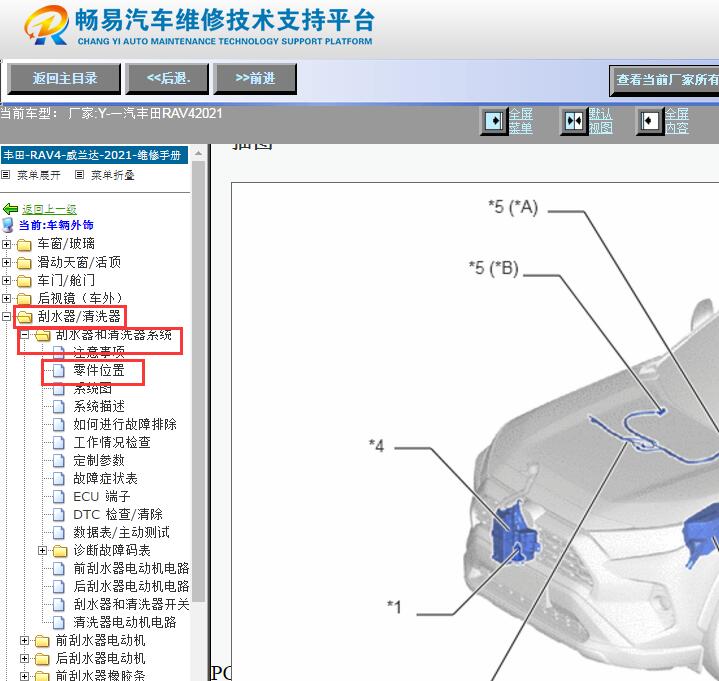Follow the 返回上一级 link
This screenshot has width=719, height=681.
(x=49, y=209)
